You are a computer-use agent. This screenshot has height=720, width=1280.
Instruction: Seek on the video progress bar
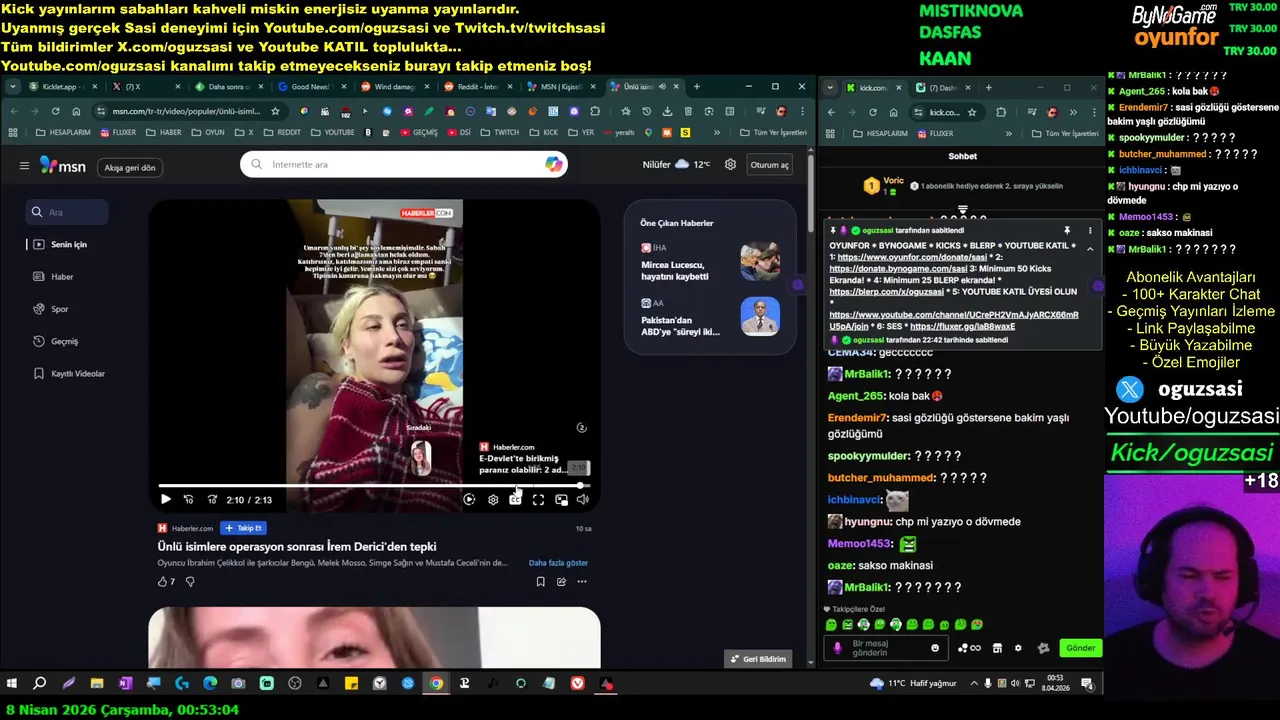point(374,486)
